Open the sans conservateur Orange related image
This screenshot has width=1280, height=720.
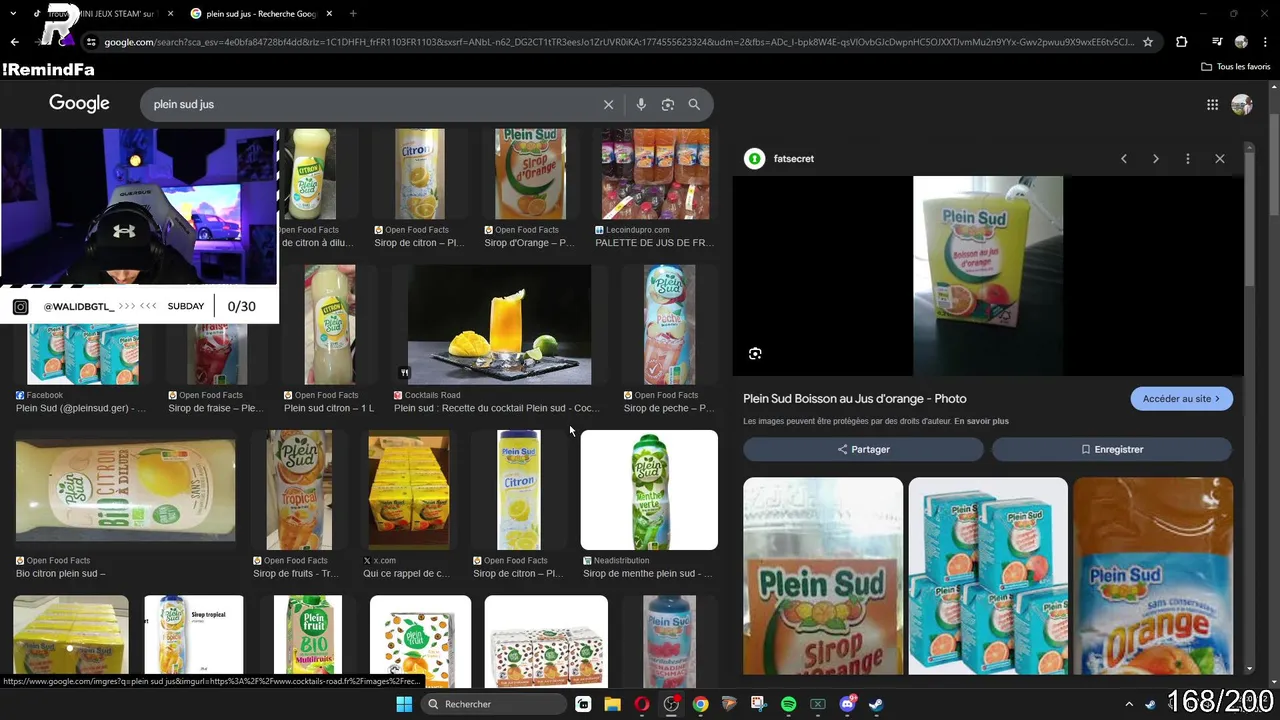click(1153, 576)
